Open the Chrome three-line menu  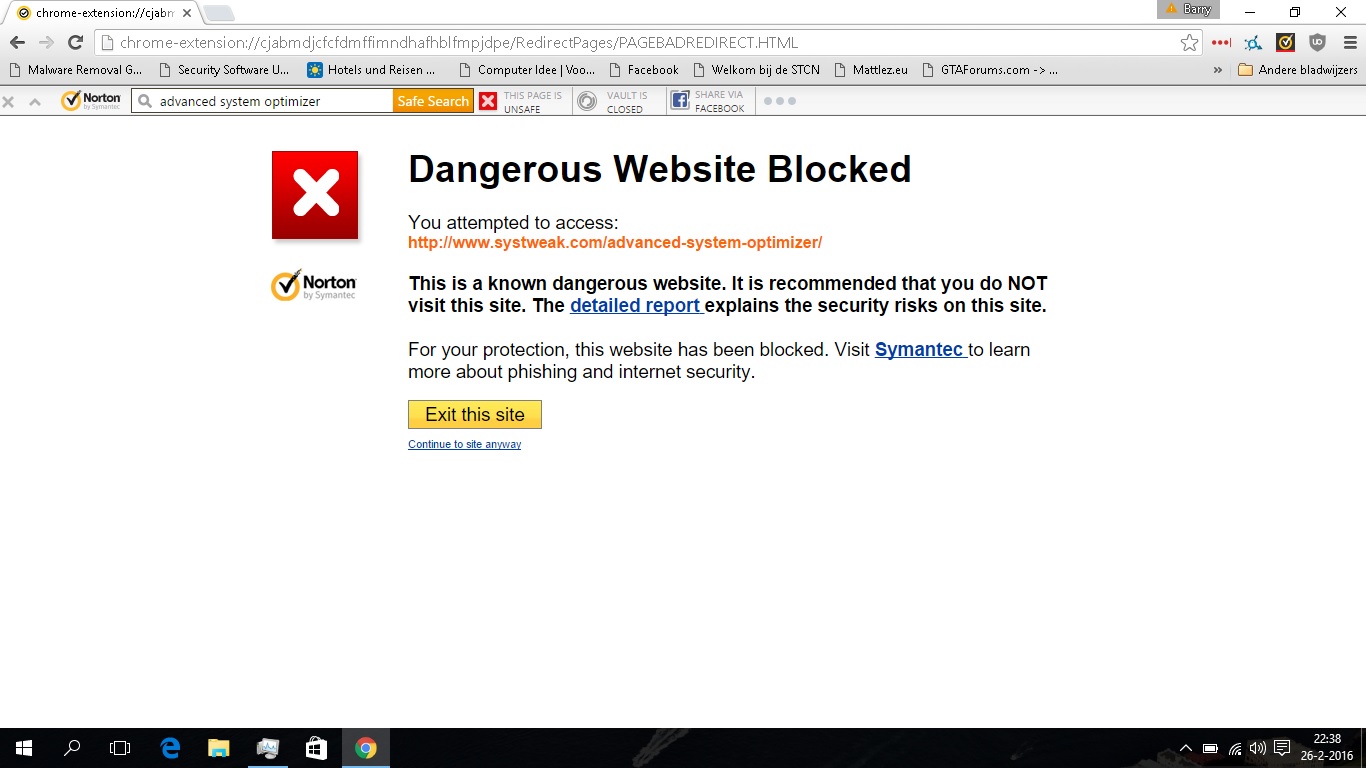(x=1350, y=43)
